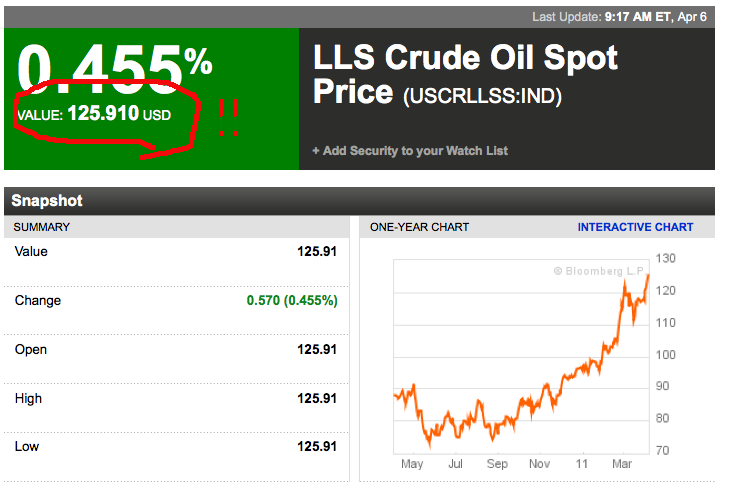Click the USCRLLSS:IND ticker symbol
This screenshot has height=486, width=732.
click(x=482, y=97)
